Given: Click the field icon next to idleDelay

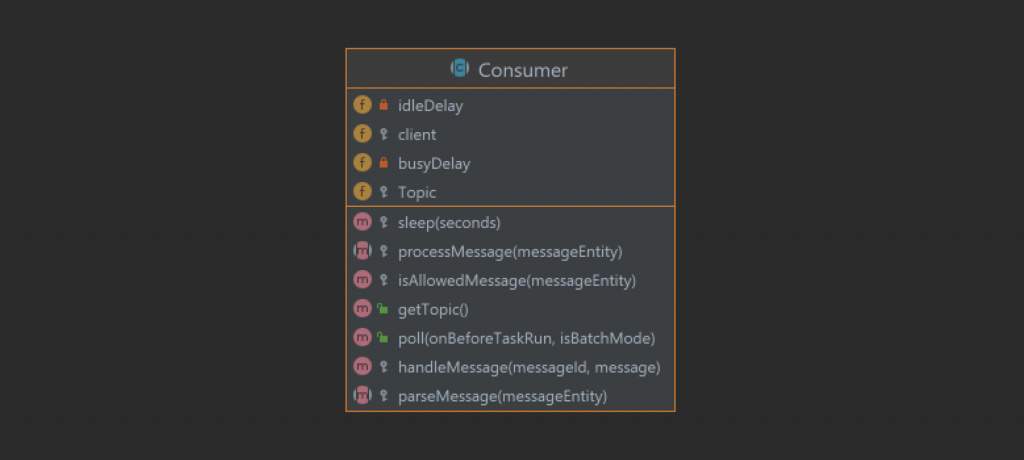Looking at the screenshot, I should (x=362, y=105).
